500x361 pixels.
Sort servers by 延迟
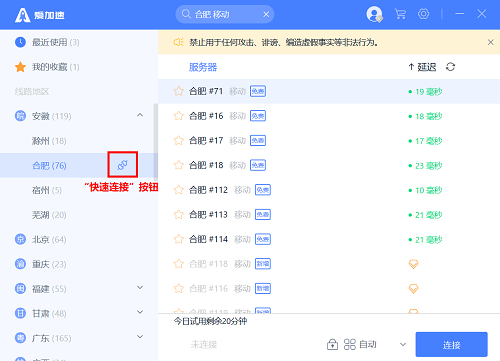pos(422,67)
